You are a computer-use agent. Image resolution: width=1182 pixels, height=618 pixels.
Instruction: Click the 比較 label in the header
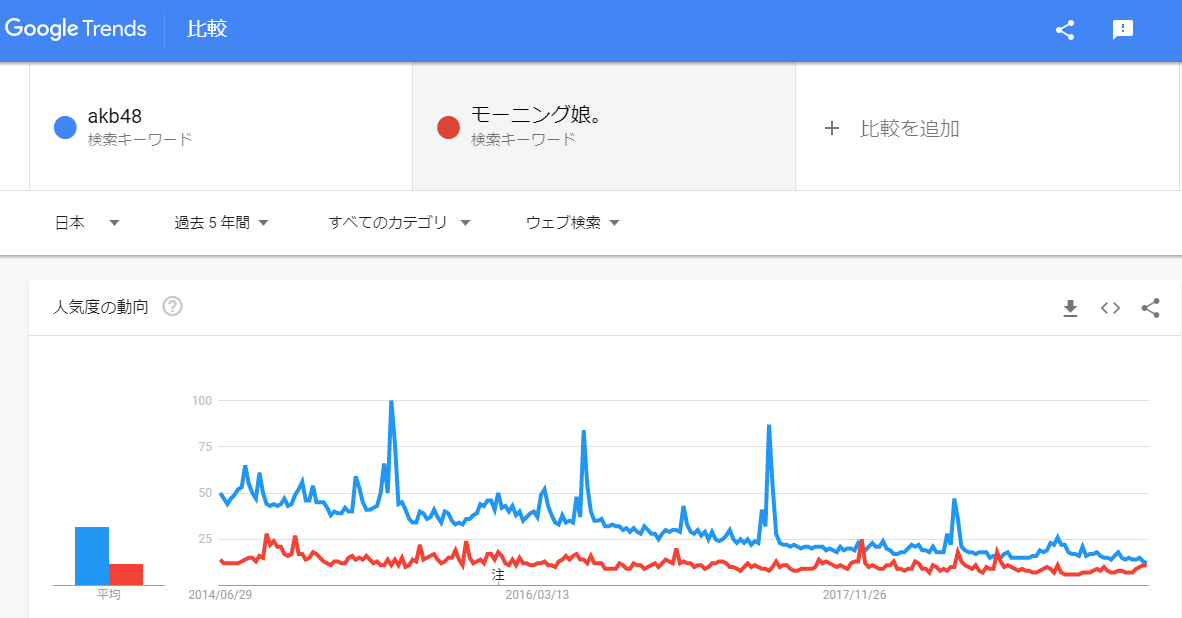click(207, 29)
